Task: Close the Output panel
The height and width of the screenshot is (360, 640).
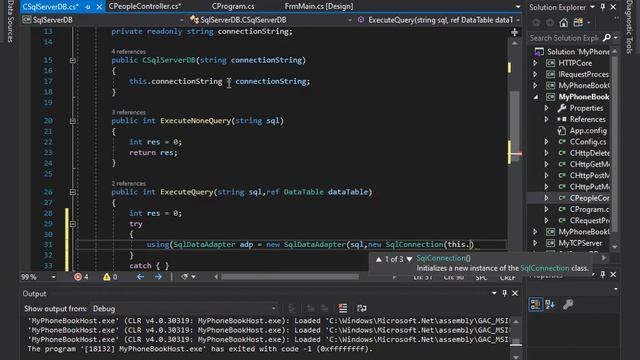Action: (515, 293)
